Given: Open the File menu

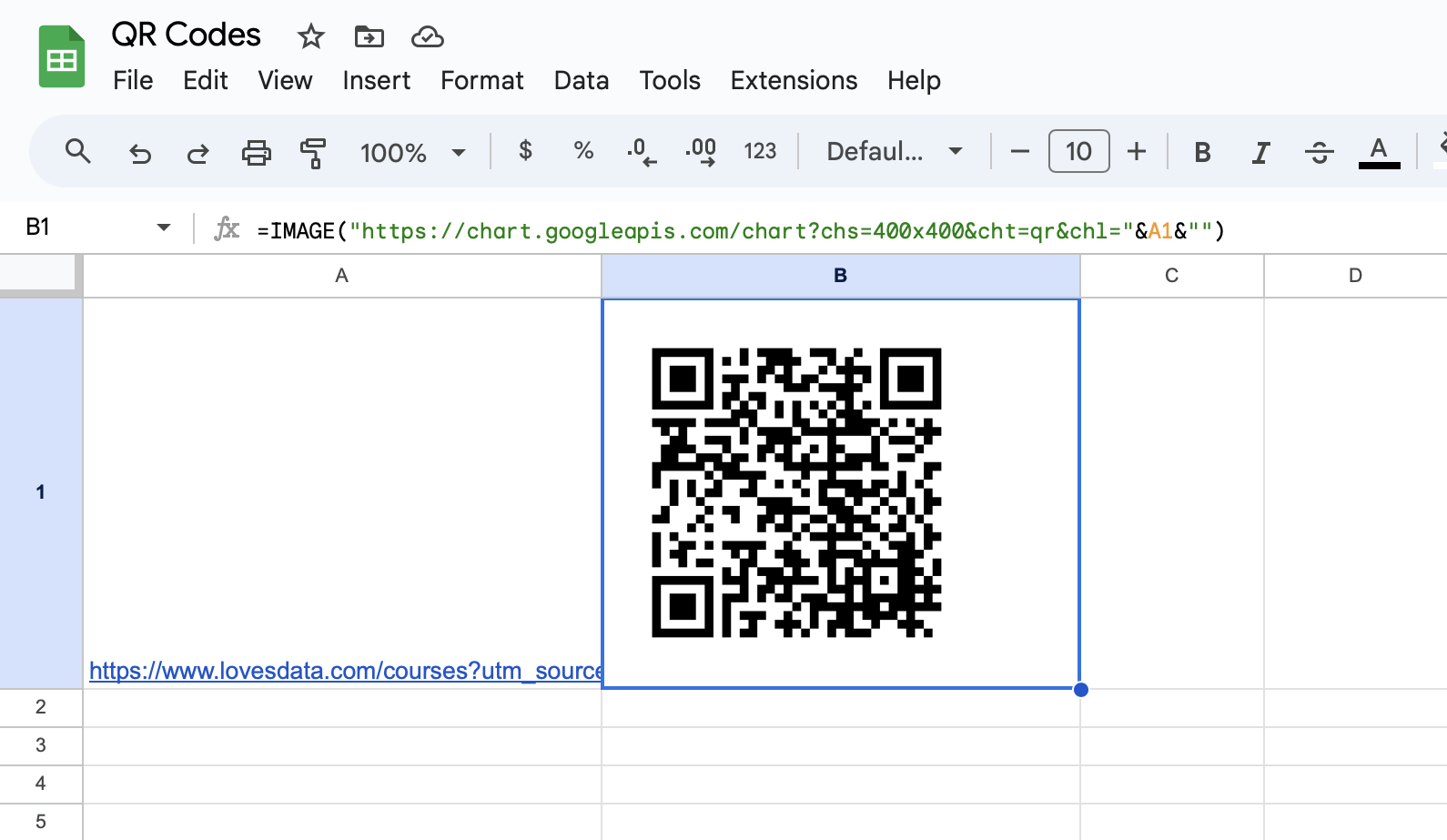Looking at the screenshot, I should pyautogui.click(x=133, y=80).
